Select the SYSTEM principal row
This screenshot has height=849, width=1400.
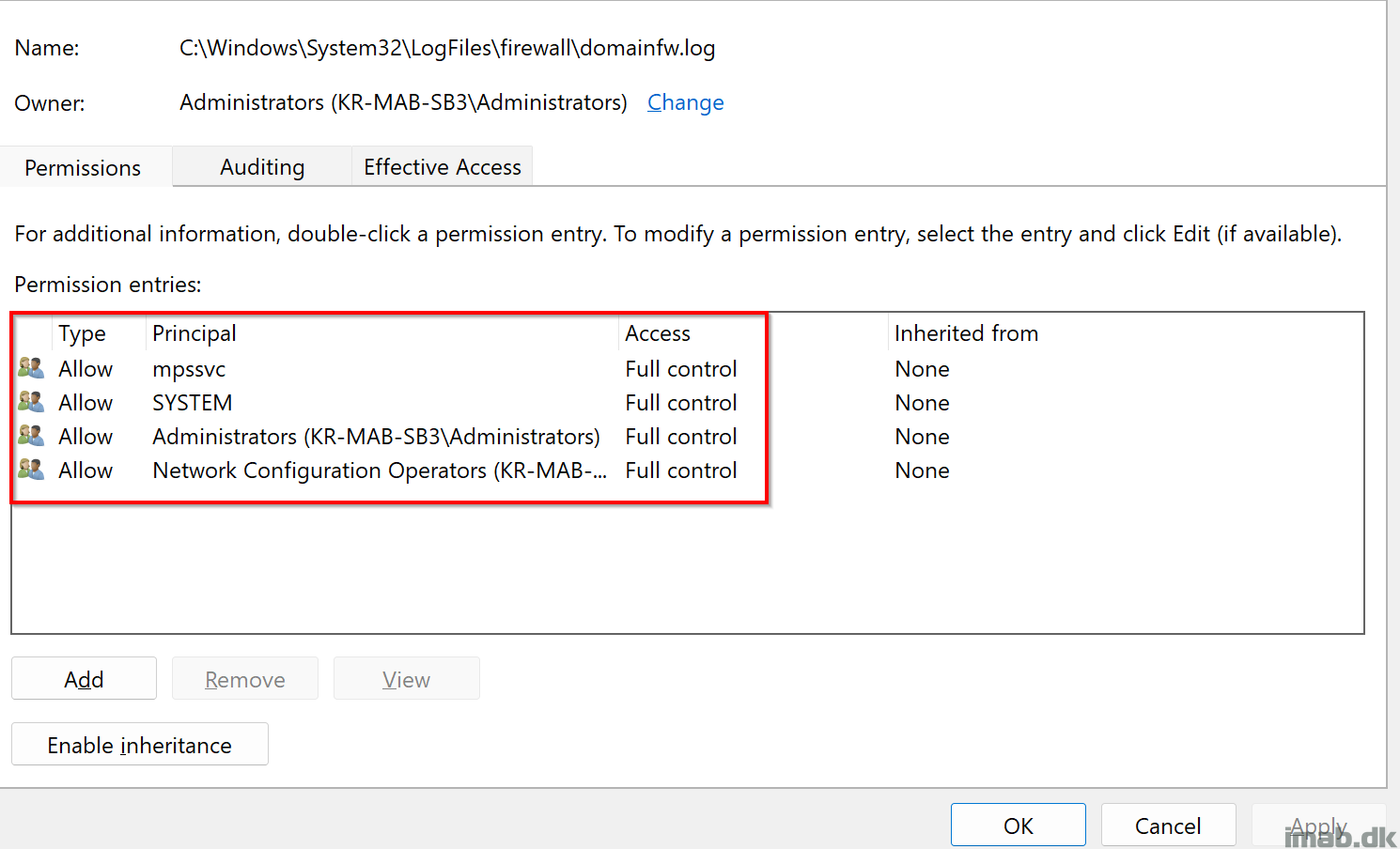(x=192, y=403)
